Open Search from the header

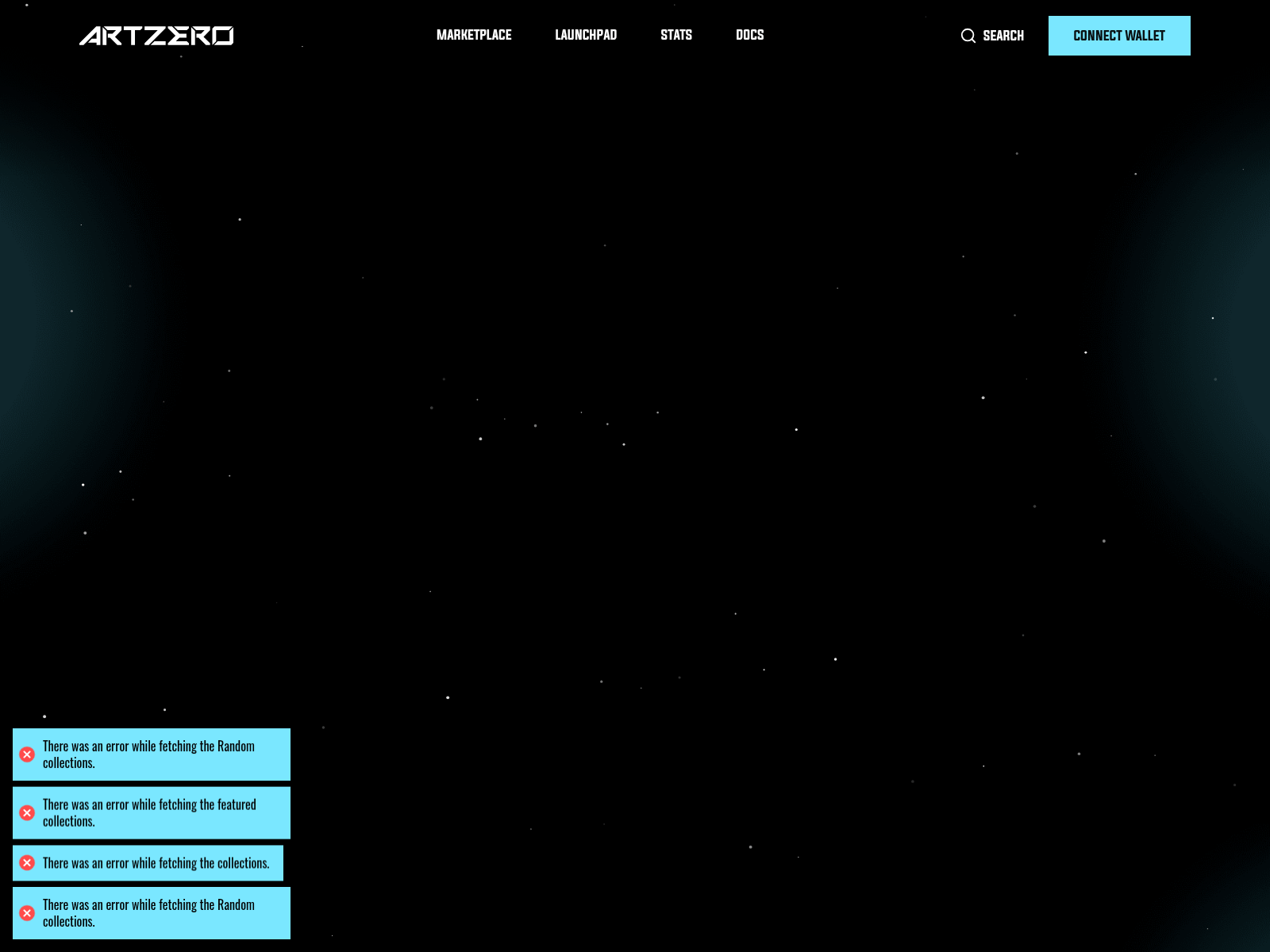point(992,36)
